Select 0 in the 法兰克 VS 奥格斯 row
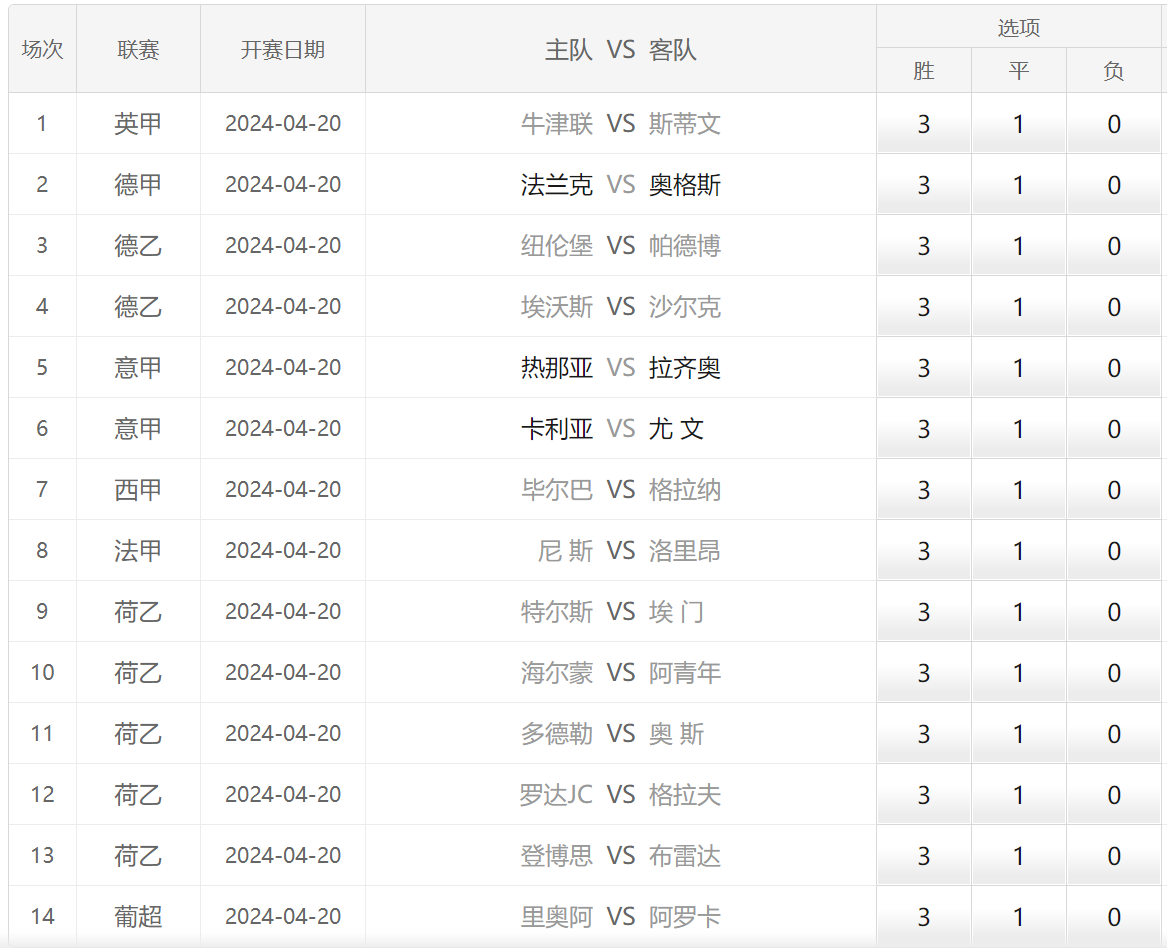This screenshot has height=951, width=1167. (1114, 185)
